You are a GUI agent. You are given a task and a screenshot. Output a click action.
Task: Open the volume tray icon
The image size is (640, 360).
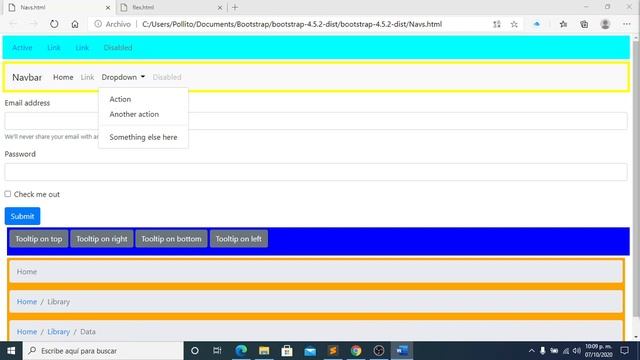(x=576, y=351)
